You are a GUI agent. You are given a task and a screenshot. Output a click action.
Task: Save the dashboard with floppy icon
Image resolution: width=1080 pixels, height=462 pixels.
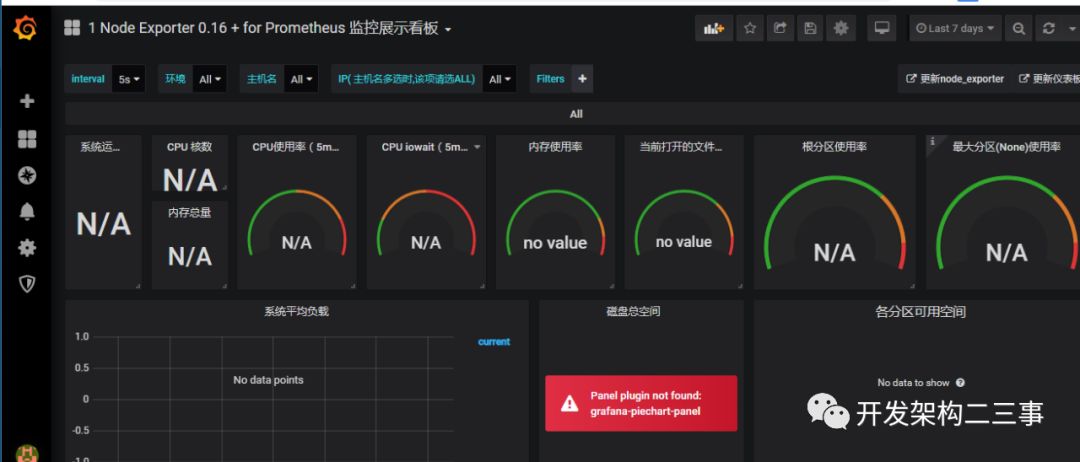[x=810, y=28]
